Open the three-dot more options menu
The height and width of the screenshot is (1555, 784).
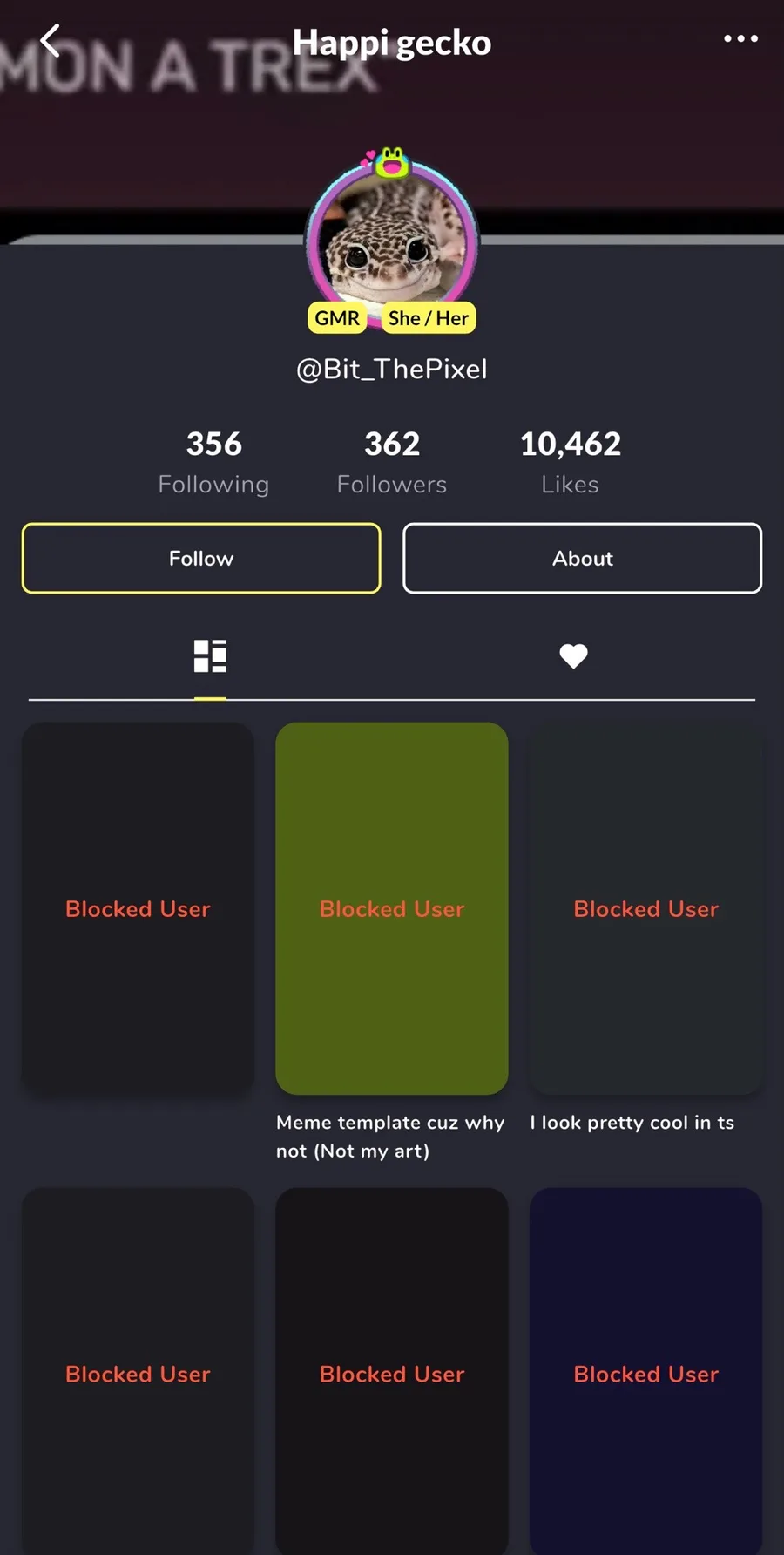740,38
